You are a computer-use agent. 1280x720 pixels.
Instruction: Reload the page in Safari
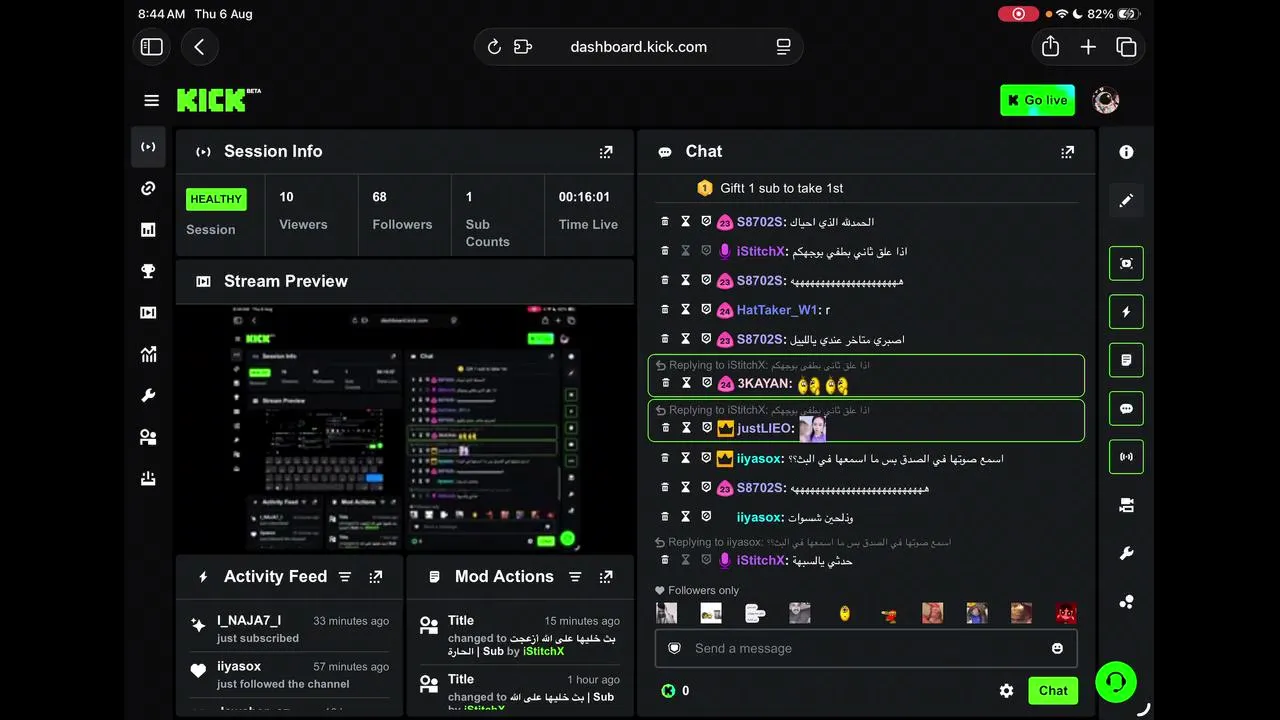(x=494, y=47)
